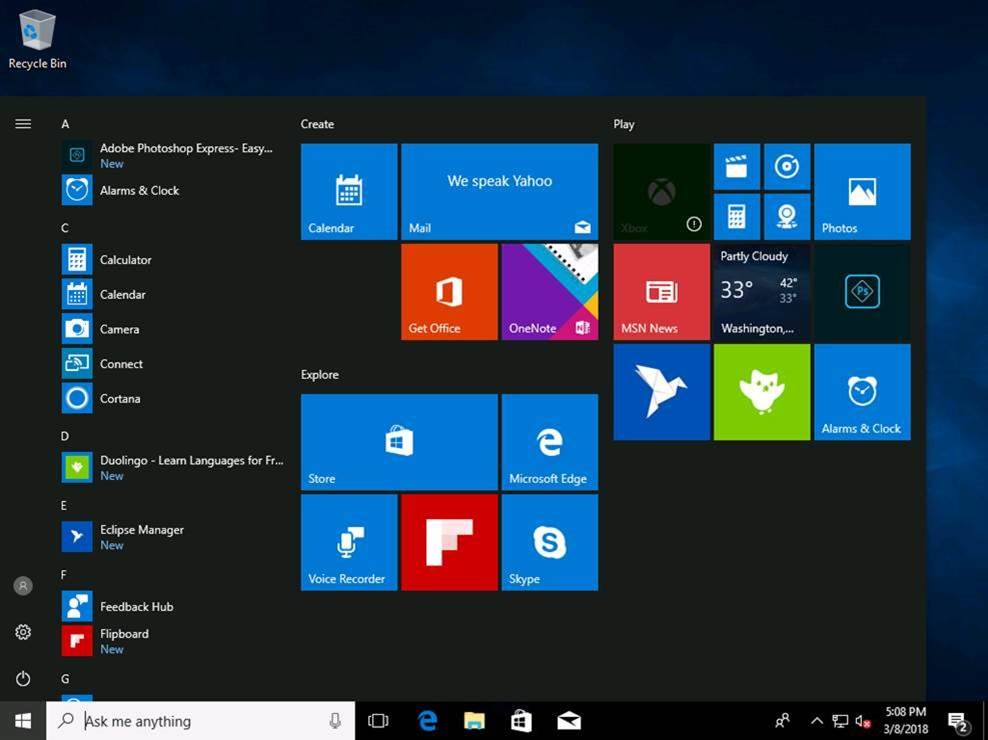Open Calculator in the app list
The width and height of the screenshot is (988, 740).
tap(174, 260)
